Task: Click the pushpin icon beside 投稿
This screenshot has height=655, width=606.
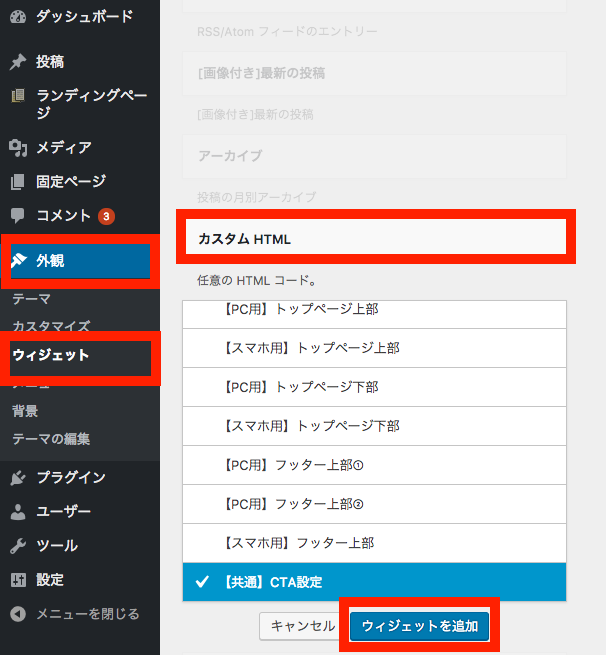Action: pyautogui.click(x=18, y=62)
